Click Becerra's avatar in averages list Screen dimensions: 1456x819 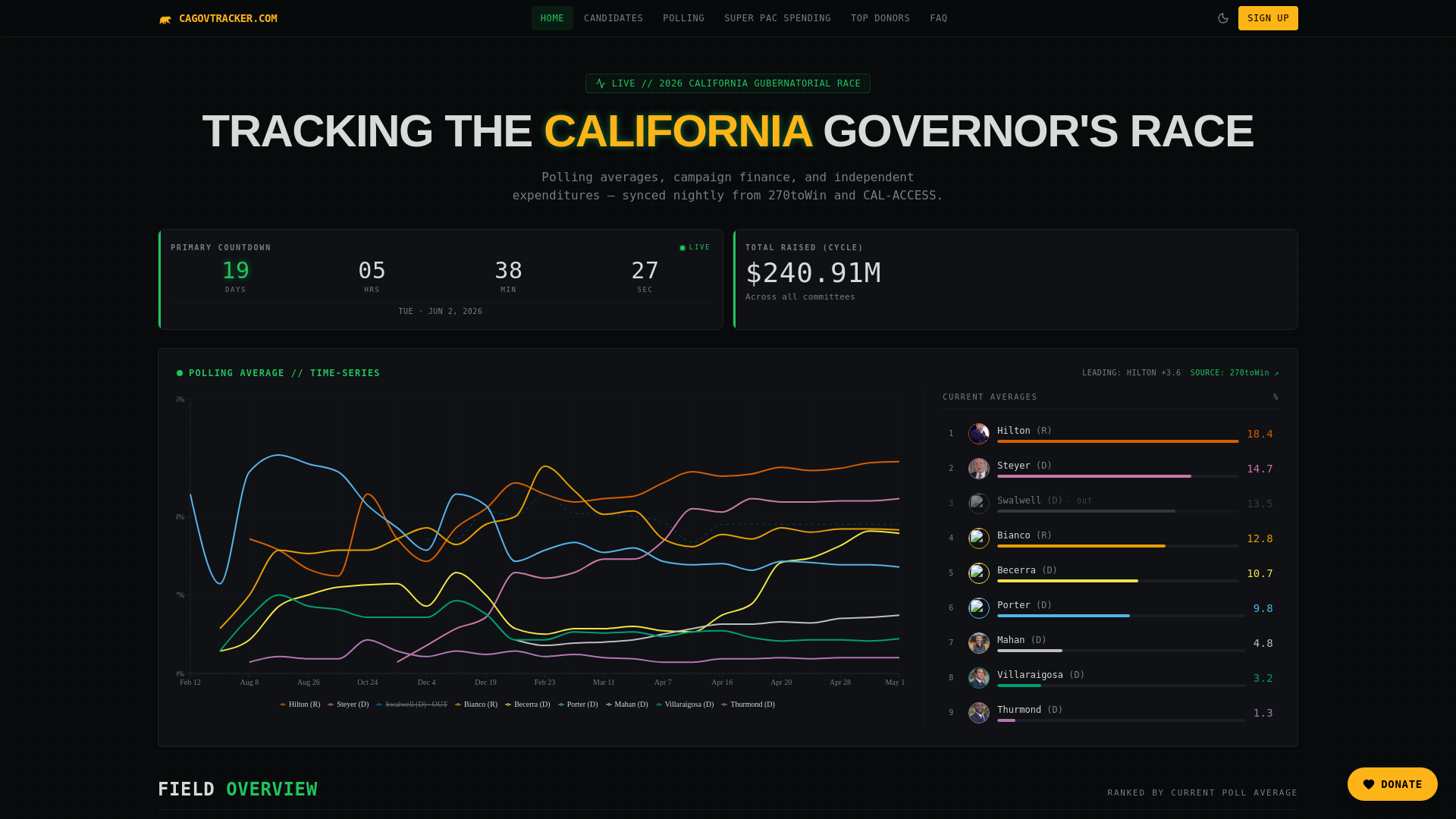point(979,573)
